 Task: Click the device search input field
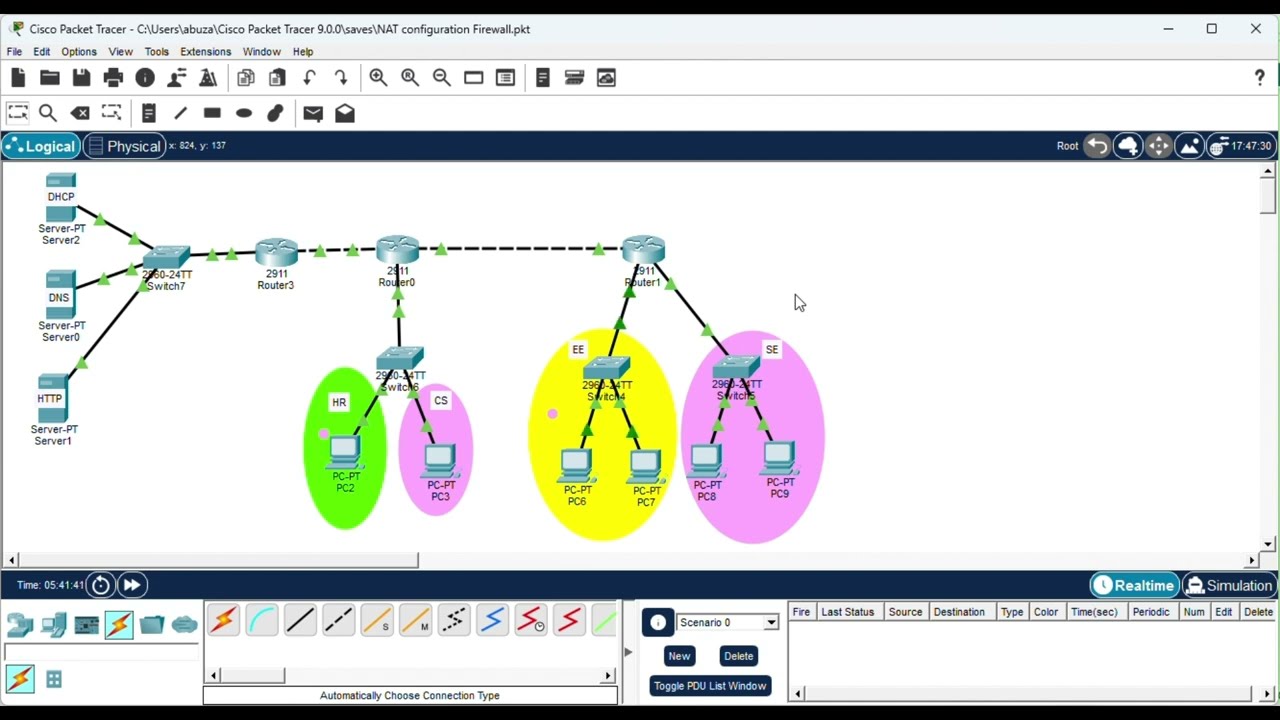click(x=101, y=653)
